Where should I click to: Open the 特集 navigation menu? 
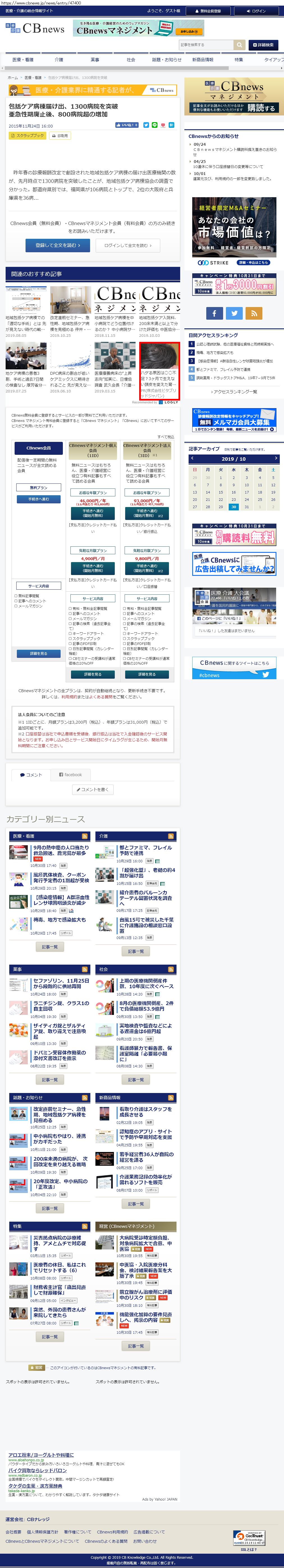pyautogui.click(x=239, y=60)
